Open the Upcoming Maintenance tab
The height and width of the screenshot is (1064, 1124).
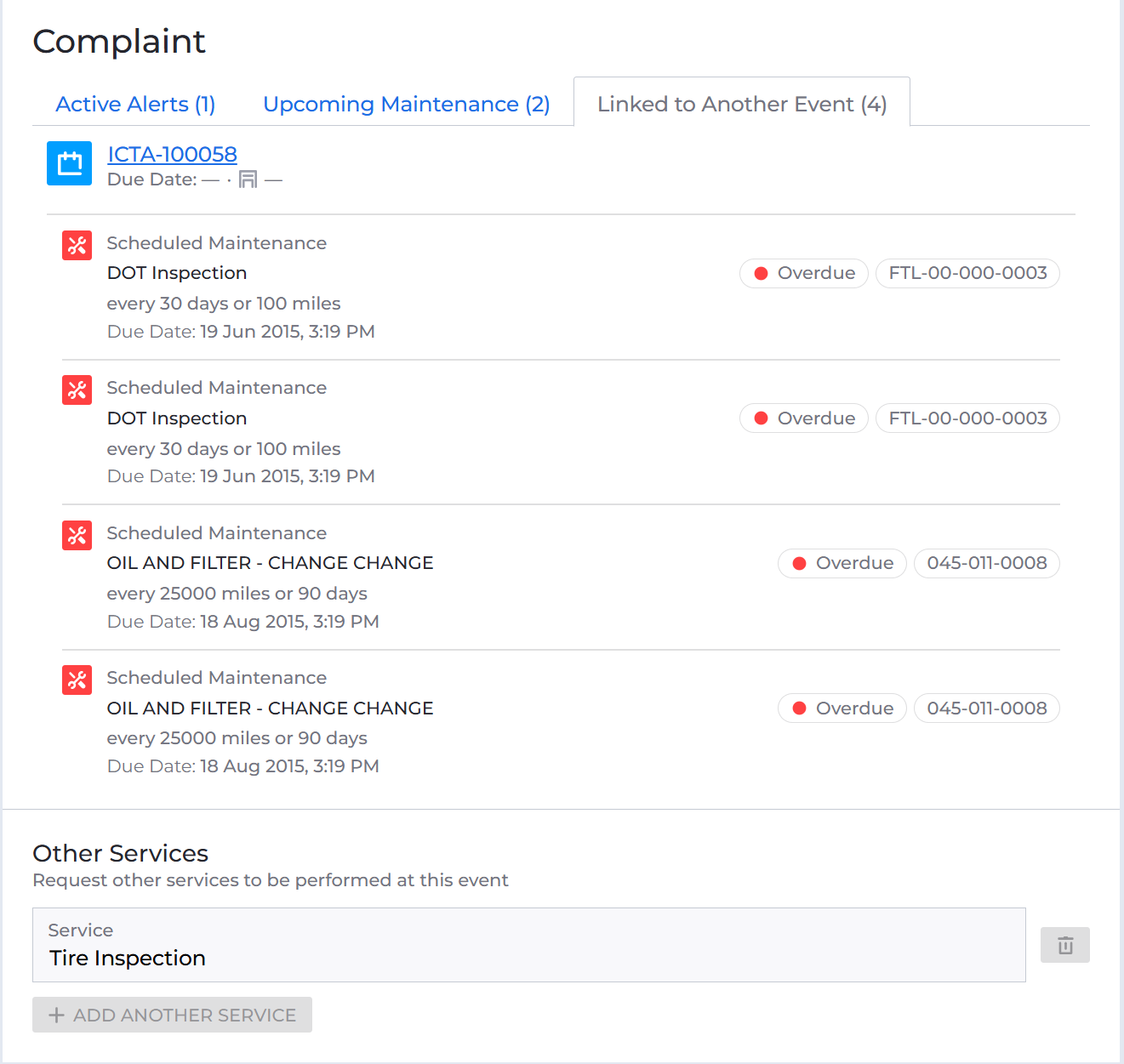[407, 104]
